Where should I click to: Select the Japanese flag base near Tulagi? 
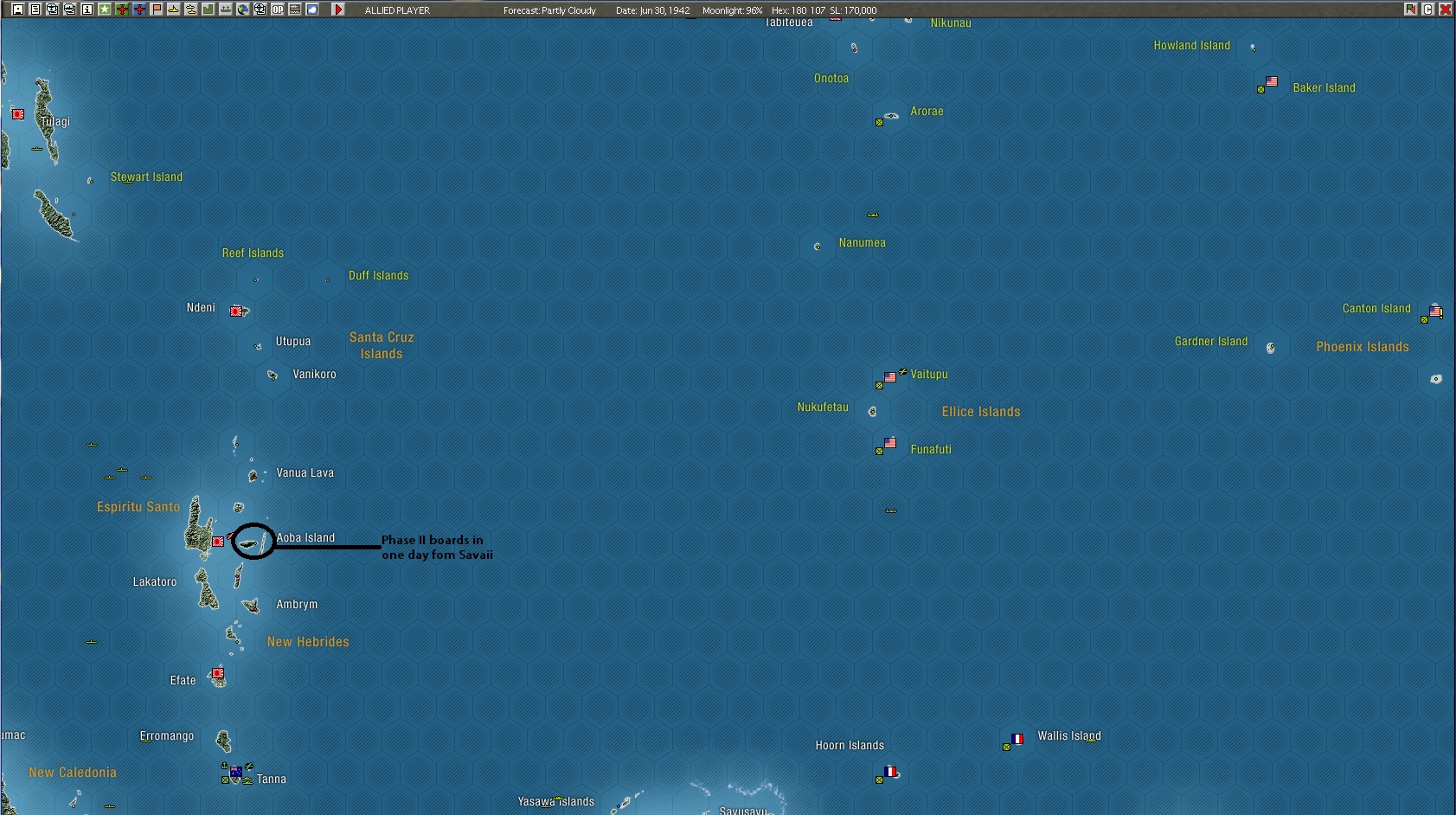point(17,113)
